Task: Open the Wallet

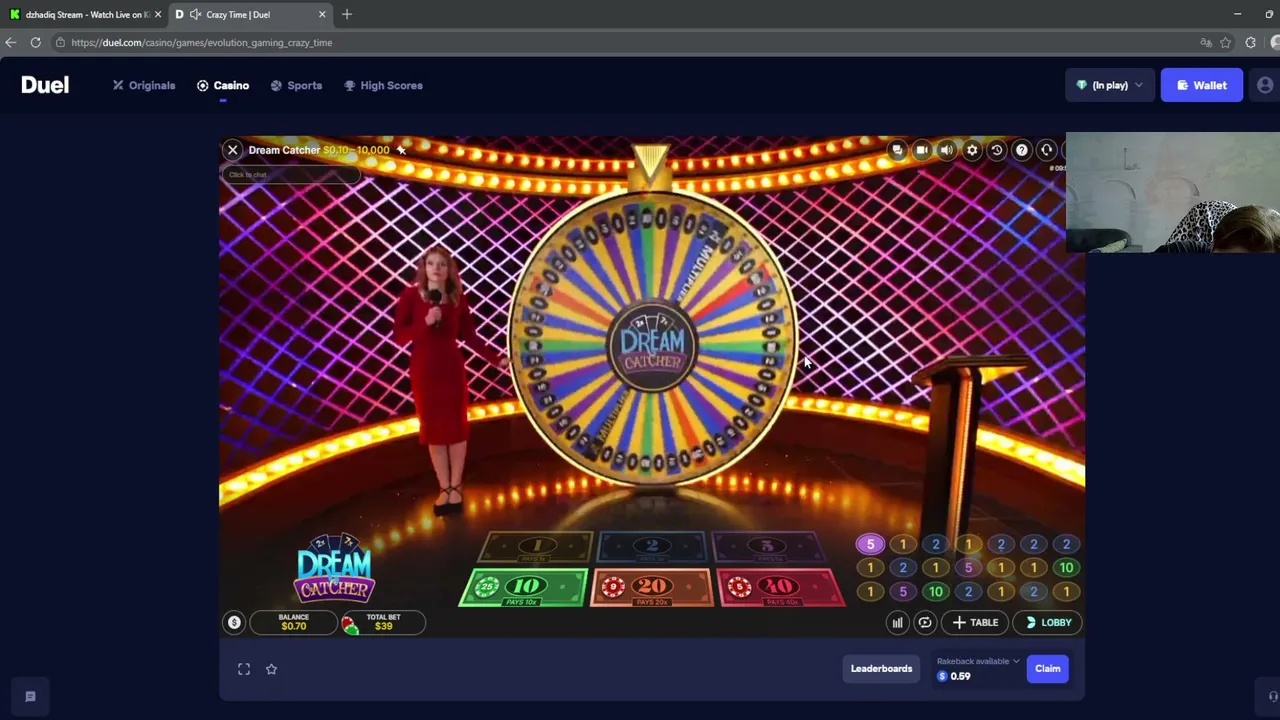Action: click(x=1201, y=86)
